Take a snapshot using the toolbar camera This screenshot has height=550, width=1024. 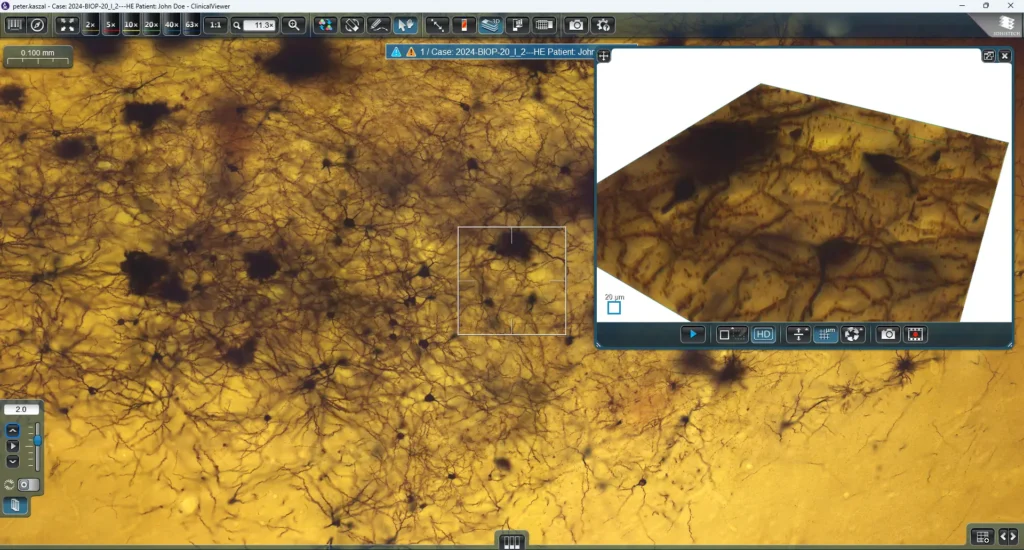(x=576, y=25)
